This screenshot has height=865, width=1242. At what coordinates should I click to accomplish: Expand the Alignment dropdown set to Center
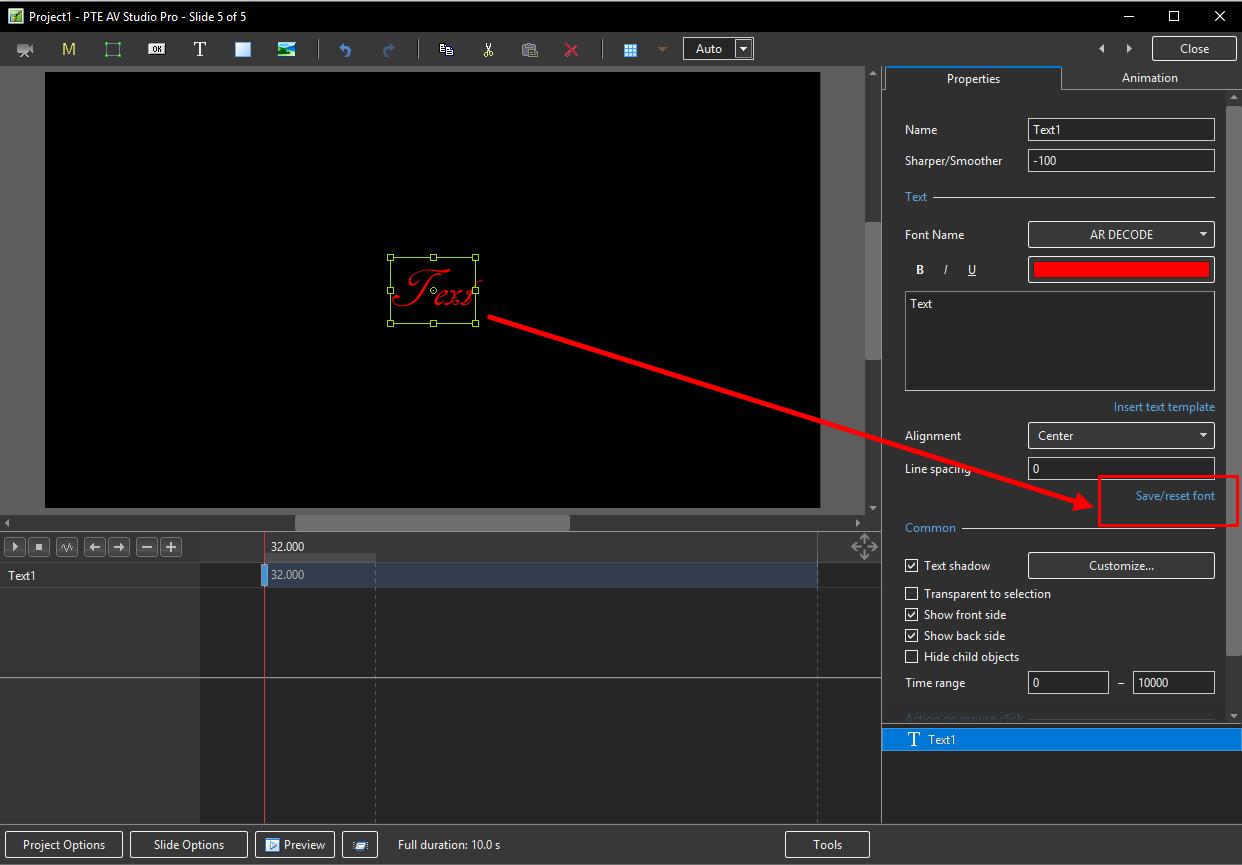point(1121,436)
